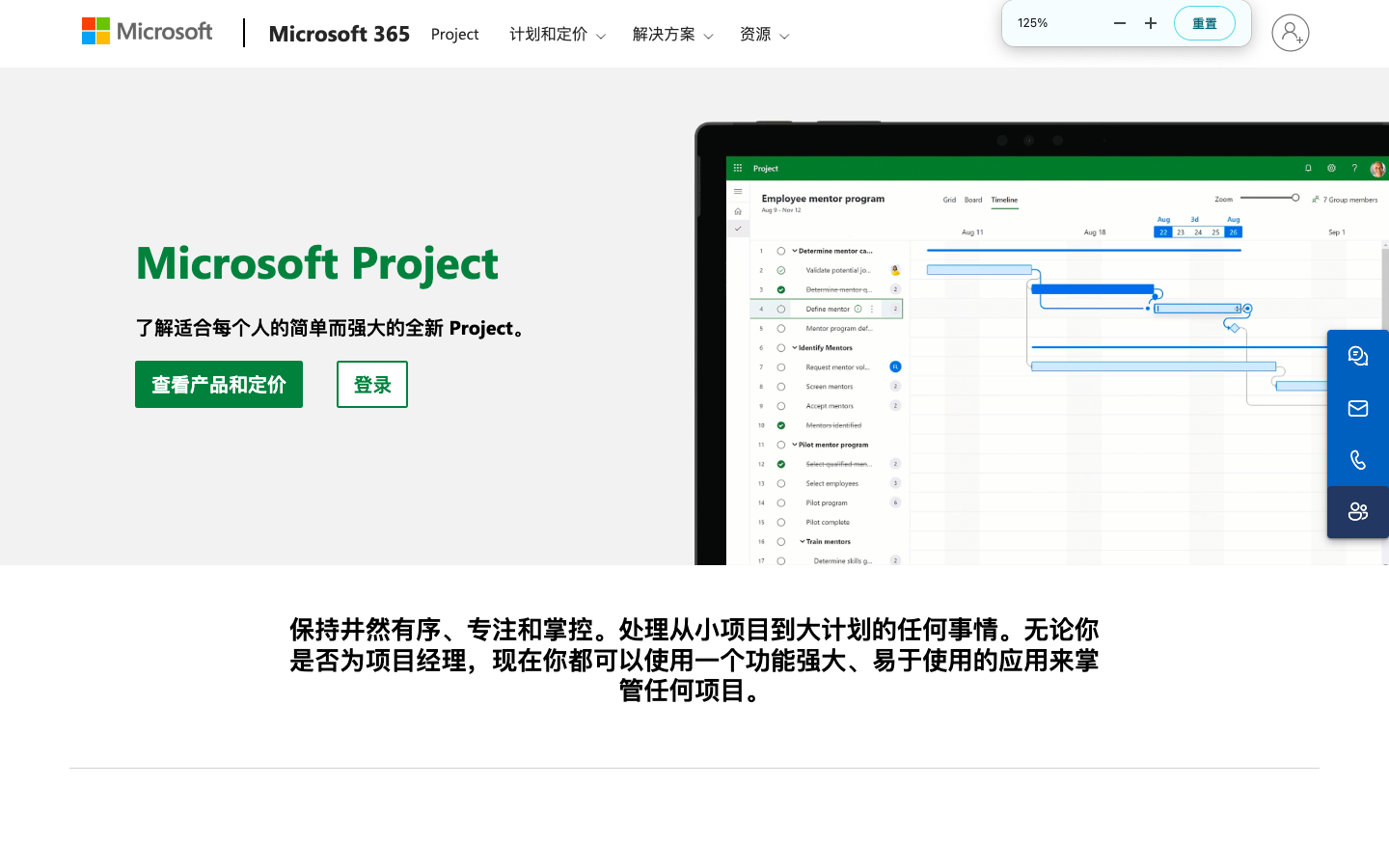Click the email contact icon on the sidebar
This screenshot has width=1389, height=868.
(x=1358, y=407)
